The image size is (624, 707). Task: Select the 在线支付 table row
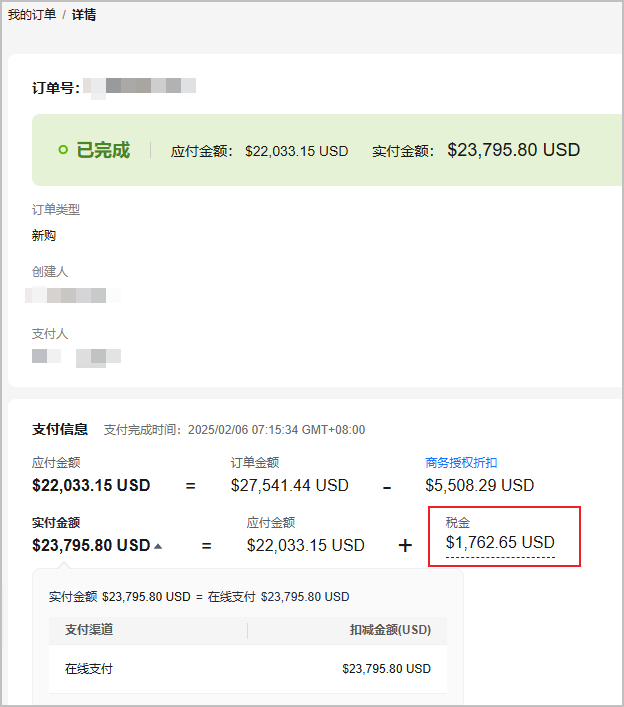click(x=248, y=669)
